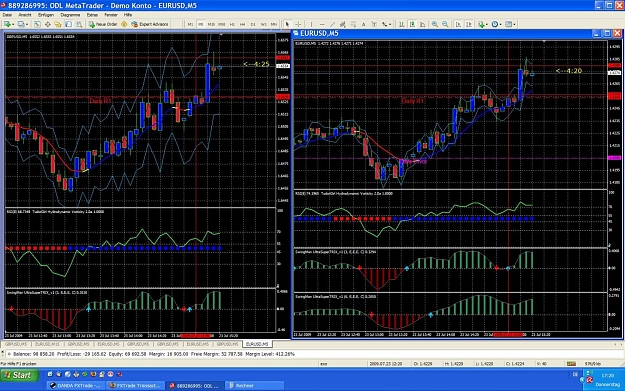Choose the D1 timeframe
This screenshot has height=391, width=625.
click(253, 24)
